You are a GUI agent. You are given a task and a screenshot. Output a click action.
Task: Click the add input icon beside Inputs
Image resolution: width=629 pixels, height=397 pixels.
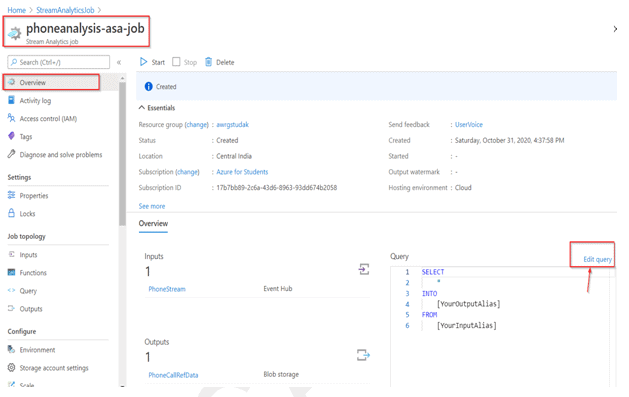click(364, 269)
